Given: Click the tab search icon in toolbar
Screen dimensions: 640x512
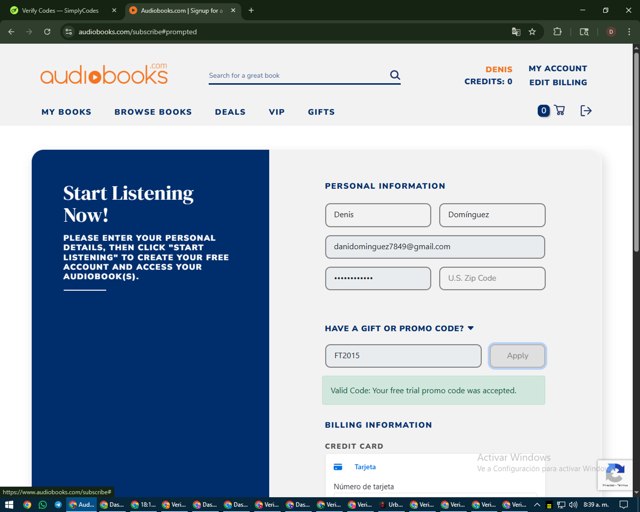Looking at the screenshot, I should point(584,31).
